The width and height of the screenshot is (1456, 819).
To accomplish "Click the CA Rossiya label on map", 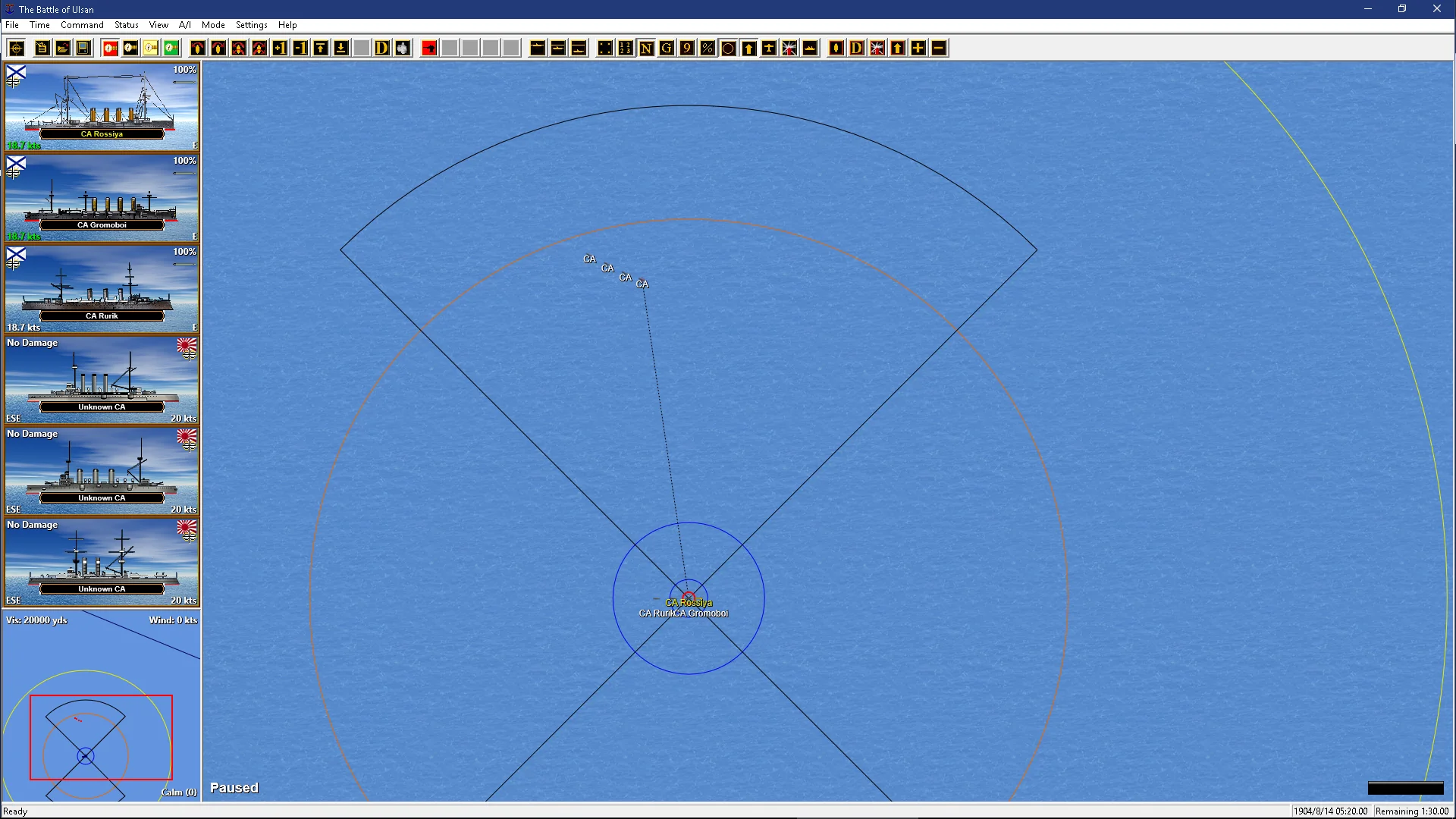I will 689,603.
